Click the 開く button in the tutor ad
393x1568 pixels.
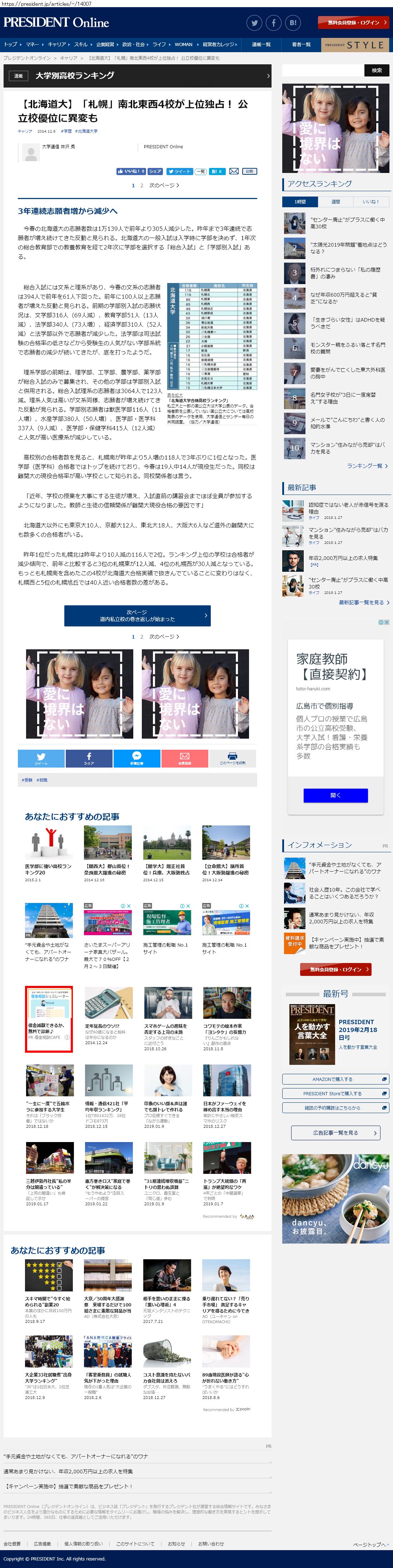(336, 795)
